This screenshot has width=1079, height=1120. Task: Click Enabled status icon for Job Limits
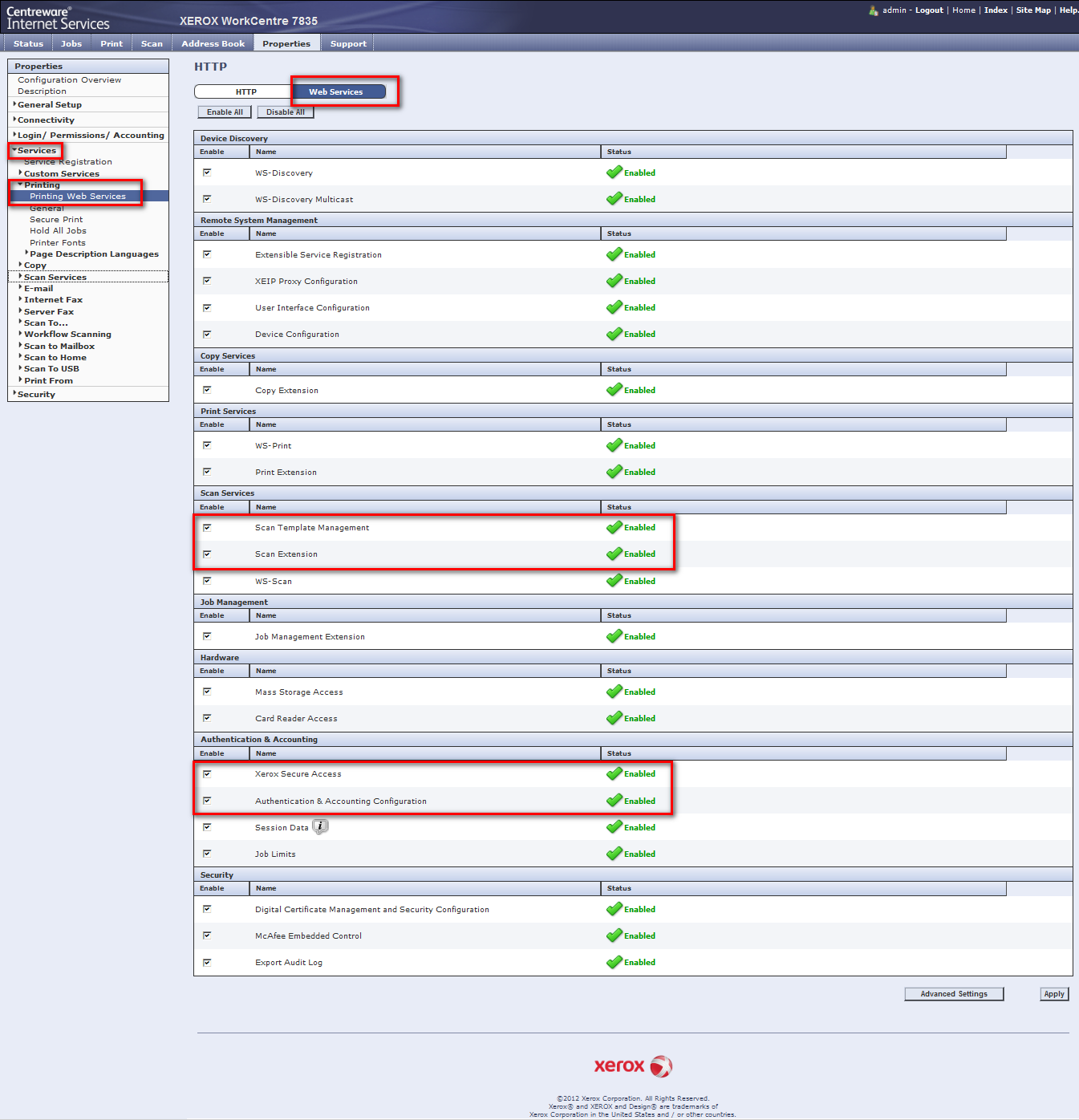tap(615, 854)
